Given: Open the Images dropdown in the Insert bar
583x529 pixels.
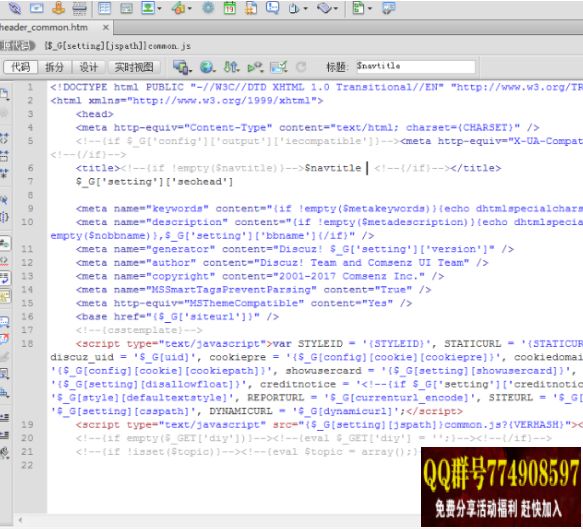Looking at the screenshot, I should [x=151, y=7].
